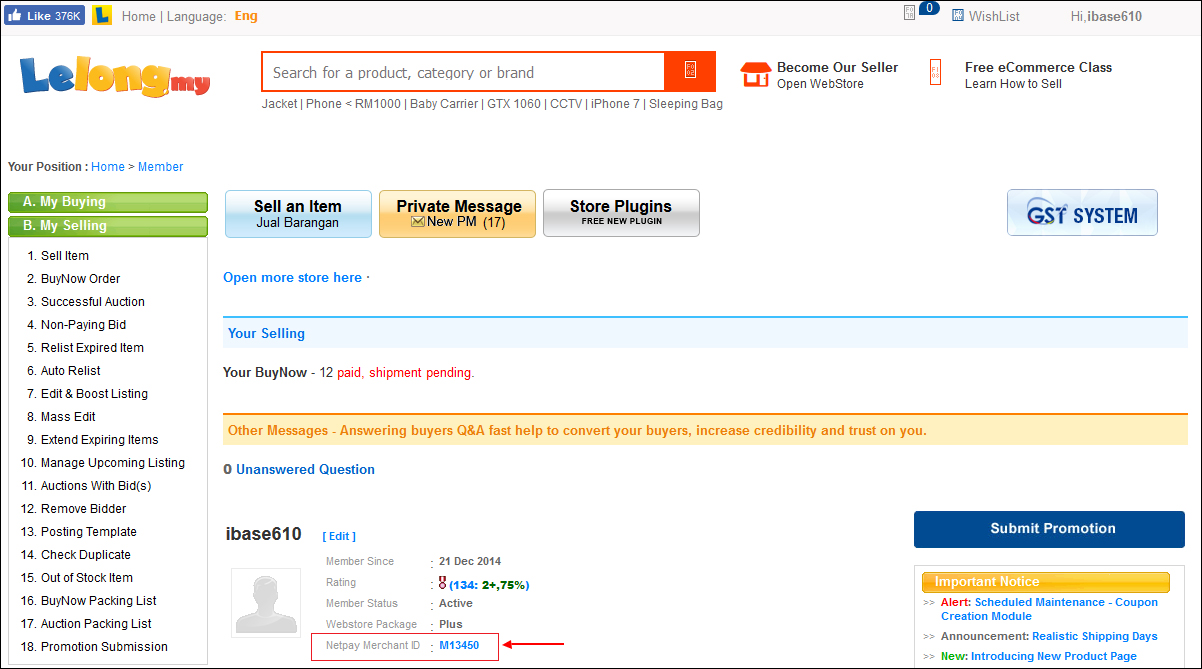Click the Facebook Like 376K button

[45, 16]
